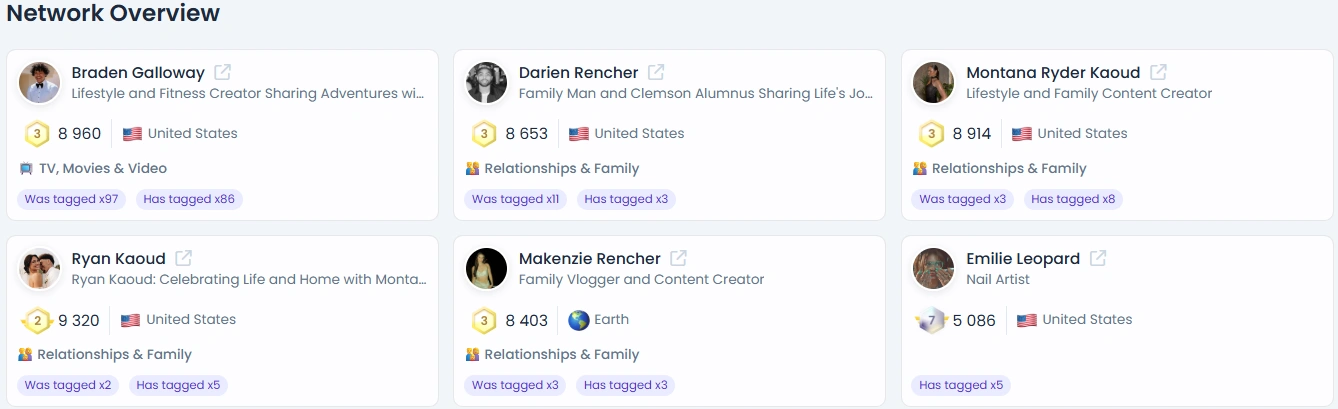This screenshot has height=409, width=1338.
Task: Click Makenzie Rencher's 'Has tagged x3' pill
Action: coord(626,385)
